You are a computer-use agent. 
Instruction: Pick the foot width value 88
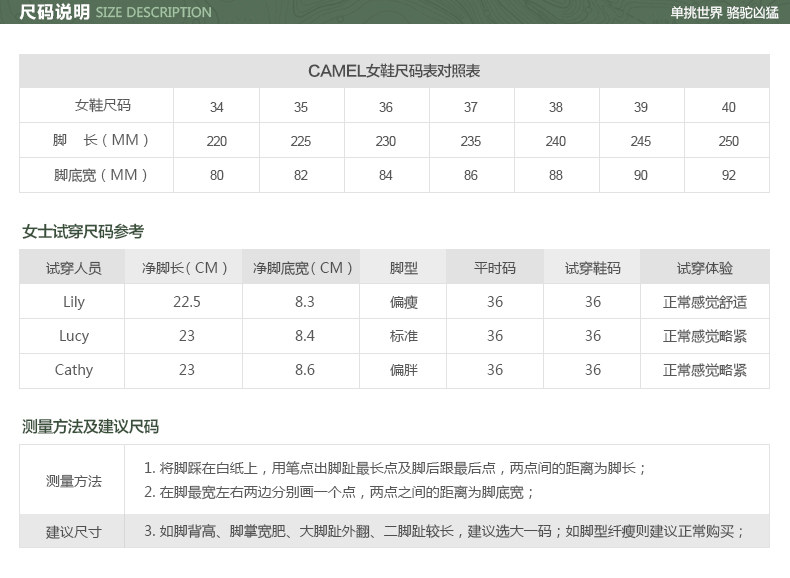556,175
